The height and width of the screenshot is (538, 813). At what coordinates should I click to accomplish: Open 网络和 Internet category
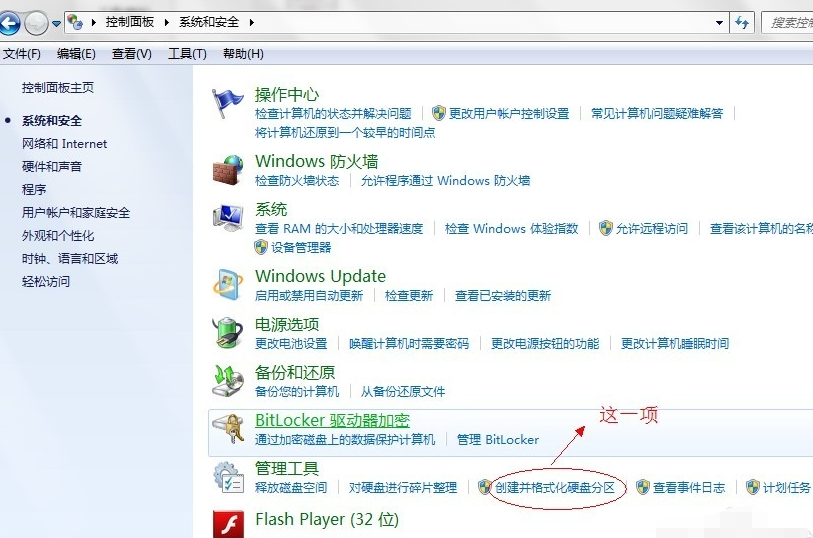[64, 144]
